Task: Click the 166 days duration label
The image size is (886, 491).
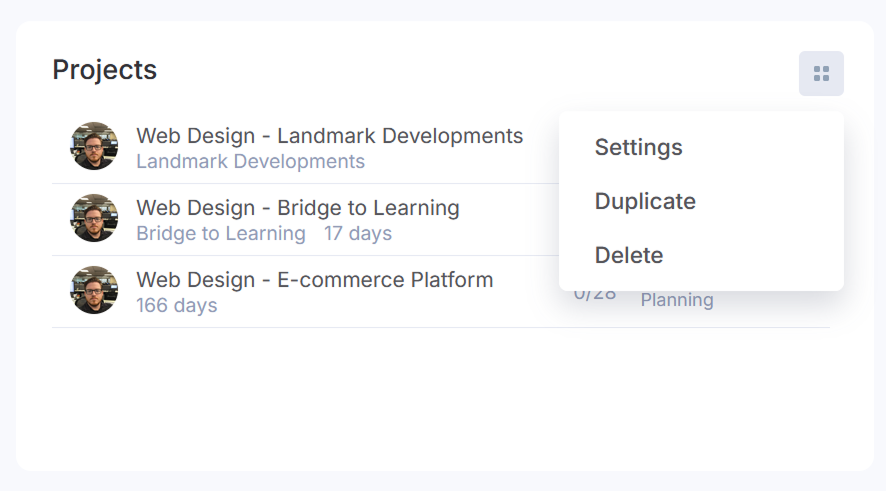Action: (x=176, y=306)
